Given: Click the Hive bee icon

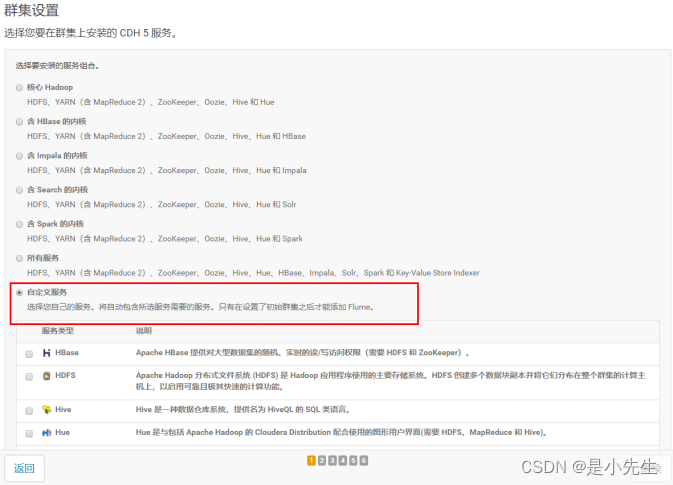Looking at the screenshot, I should (x=46, y=410).
